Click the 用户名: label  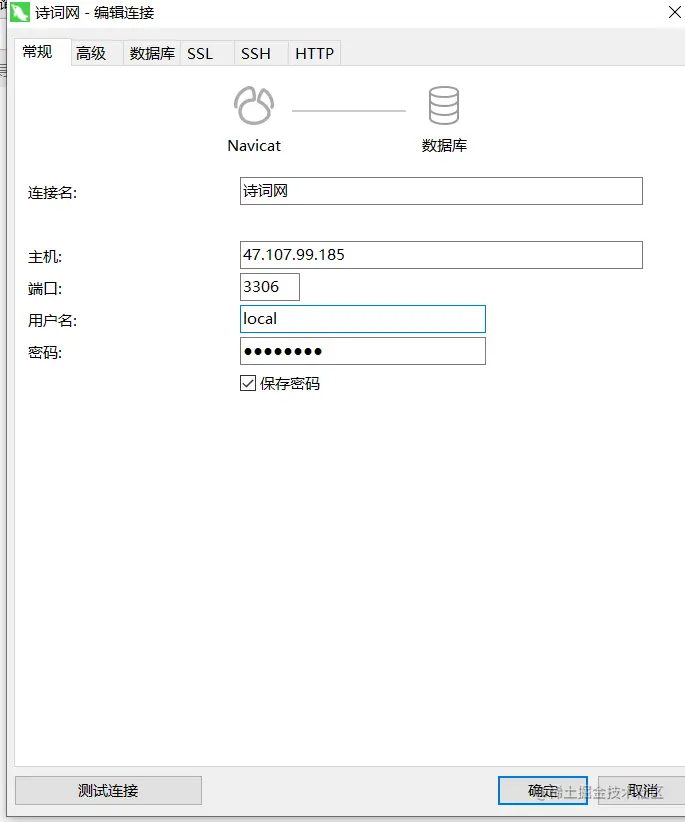52,321
